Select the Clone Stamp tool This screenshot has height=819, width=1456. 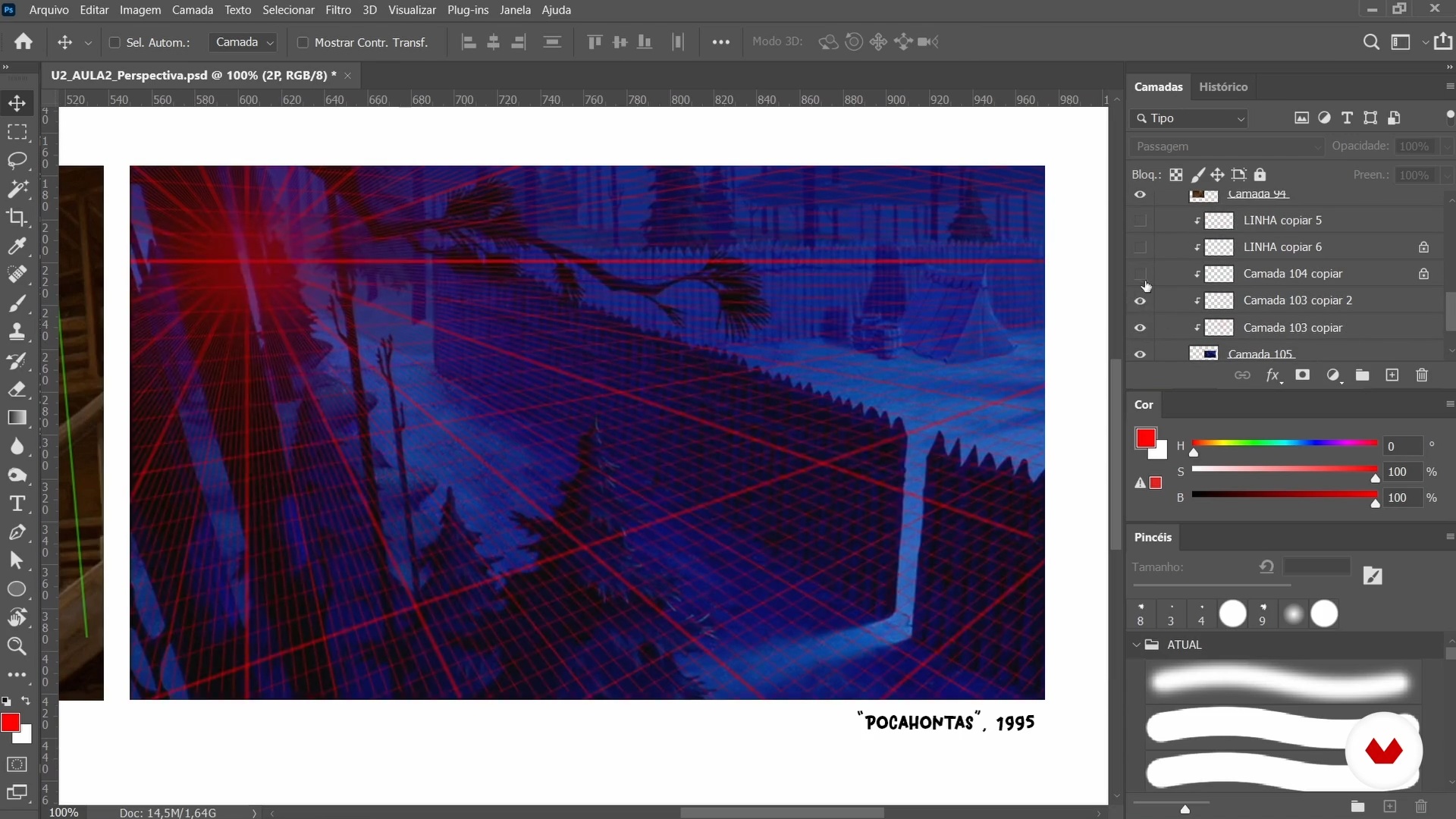17,331
